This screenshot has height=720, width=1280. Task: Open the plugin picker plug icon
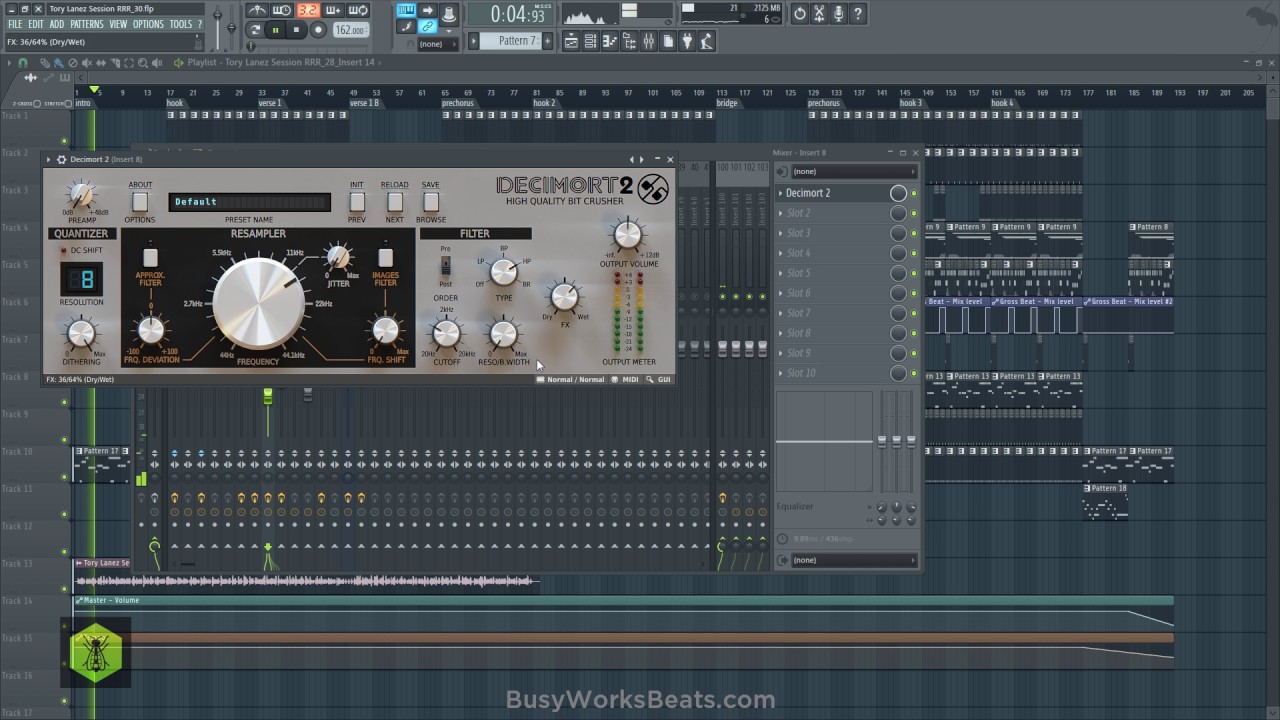685,41
